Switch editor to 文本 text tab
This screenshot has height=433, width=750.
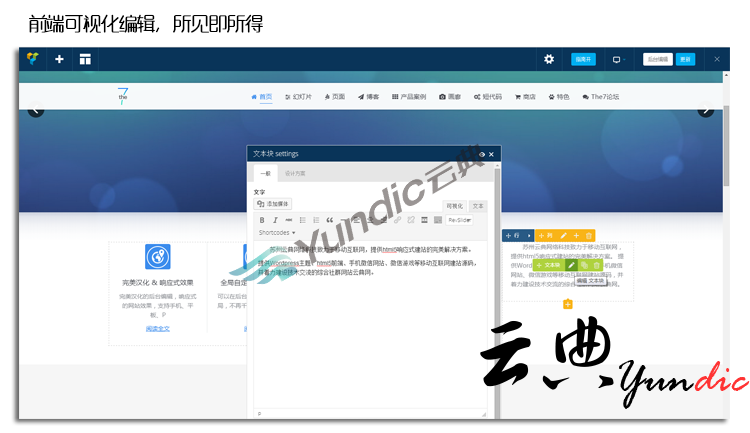tap(478, 206)
